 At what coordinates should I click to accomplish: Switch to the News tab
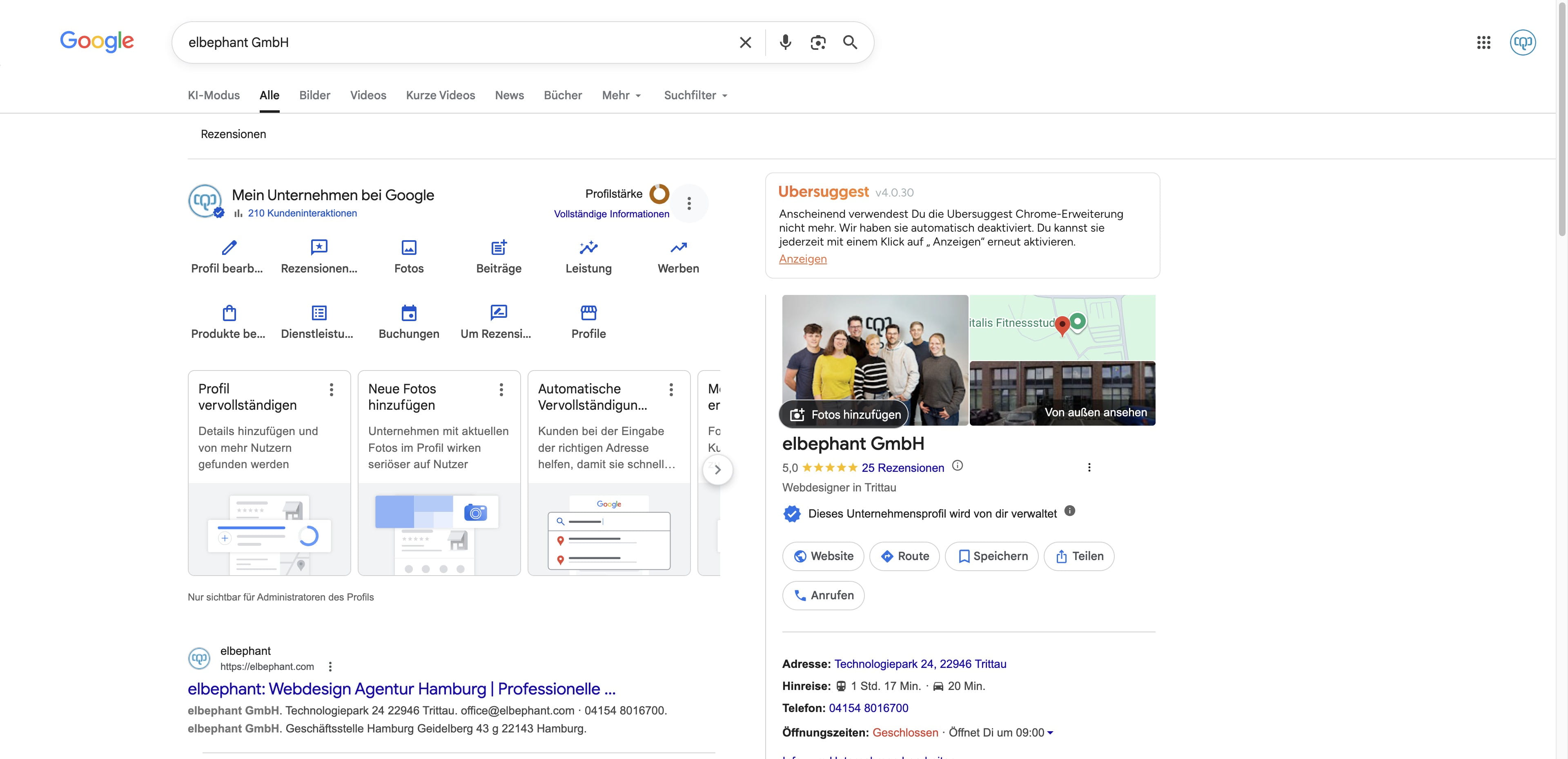pyautogui.click(x=510, y=95)
